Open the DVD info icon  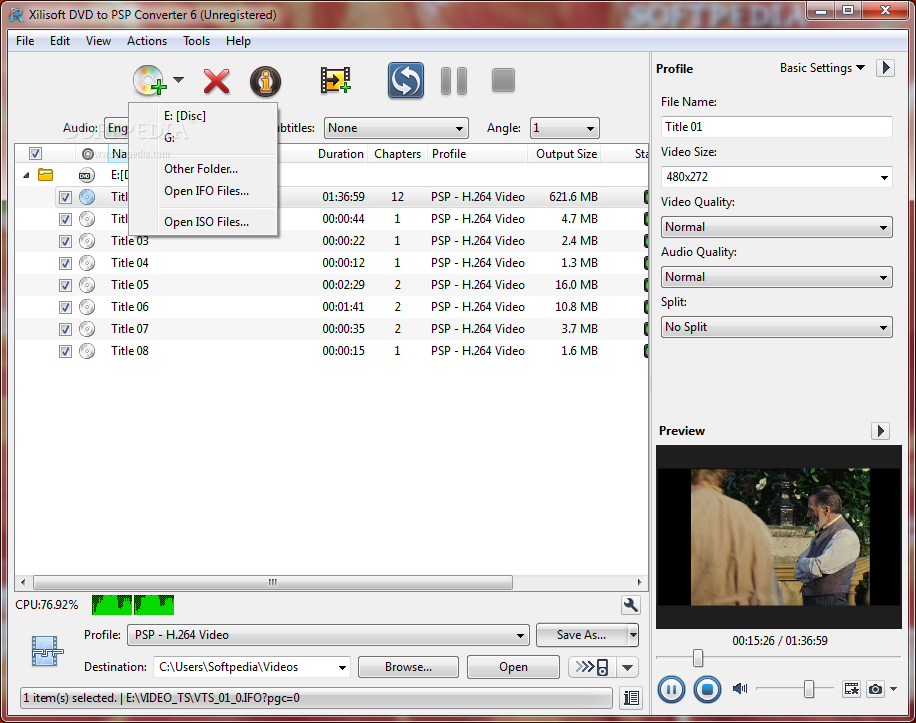tap(265, 81)
